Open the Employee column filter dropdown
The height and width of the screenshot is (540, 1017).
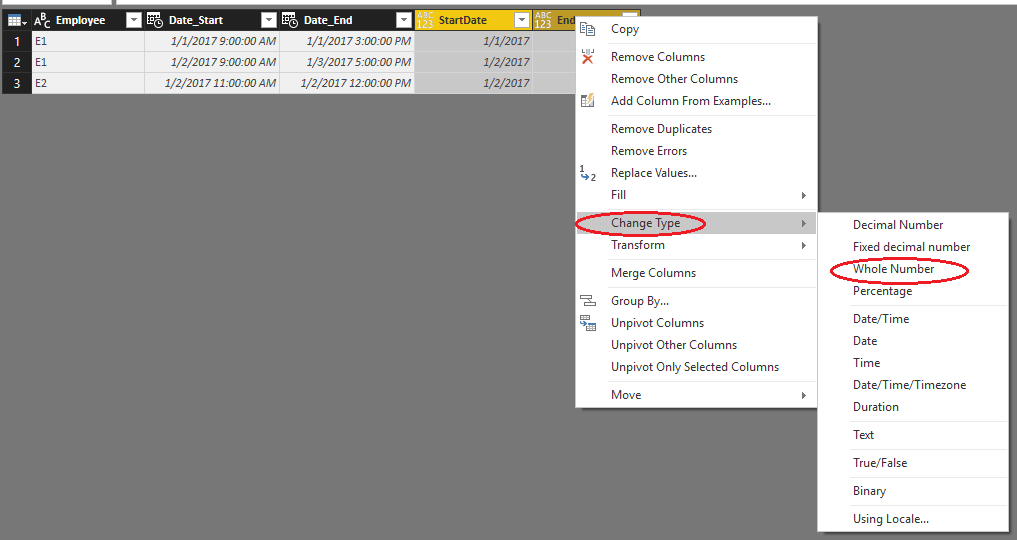[134, 21]
